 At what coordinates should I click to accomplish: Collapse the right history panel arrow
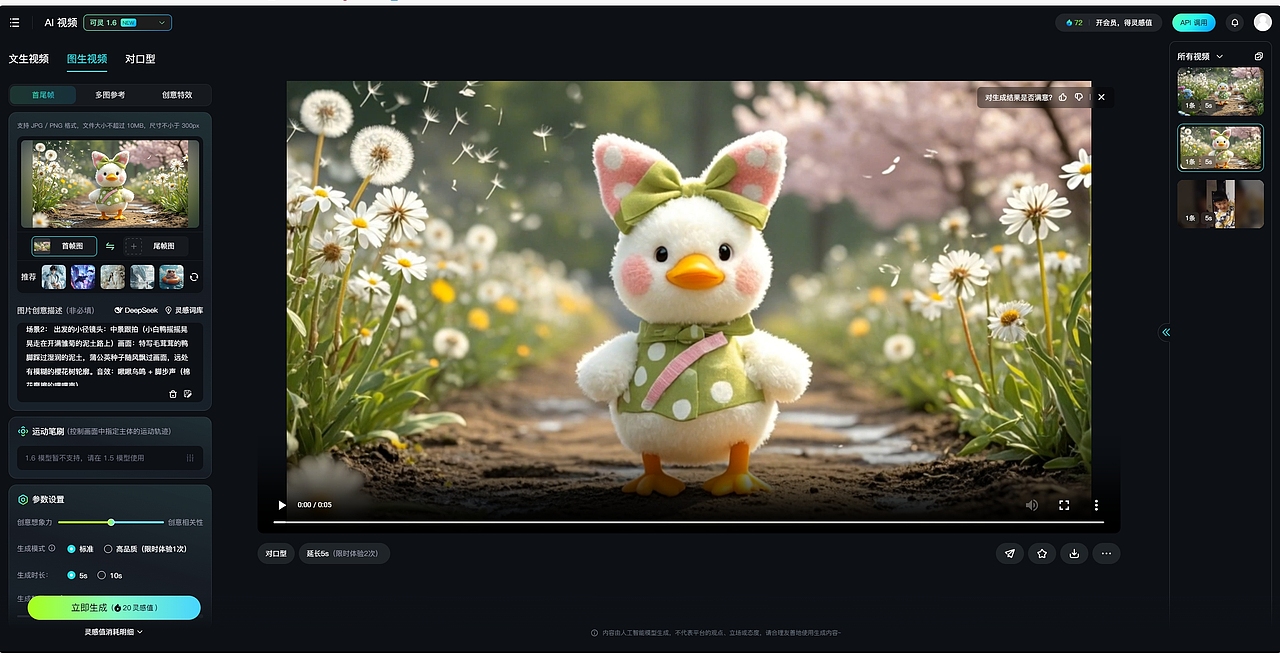(1166, 332)
